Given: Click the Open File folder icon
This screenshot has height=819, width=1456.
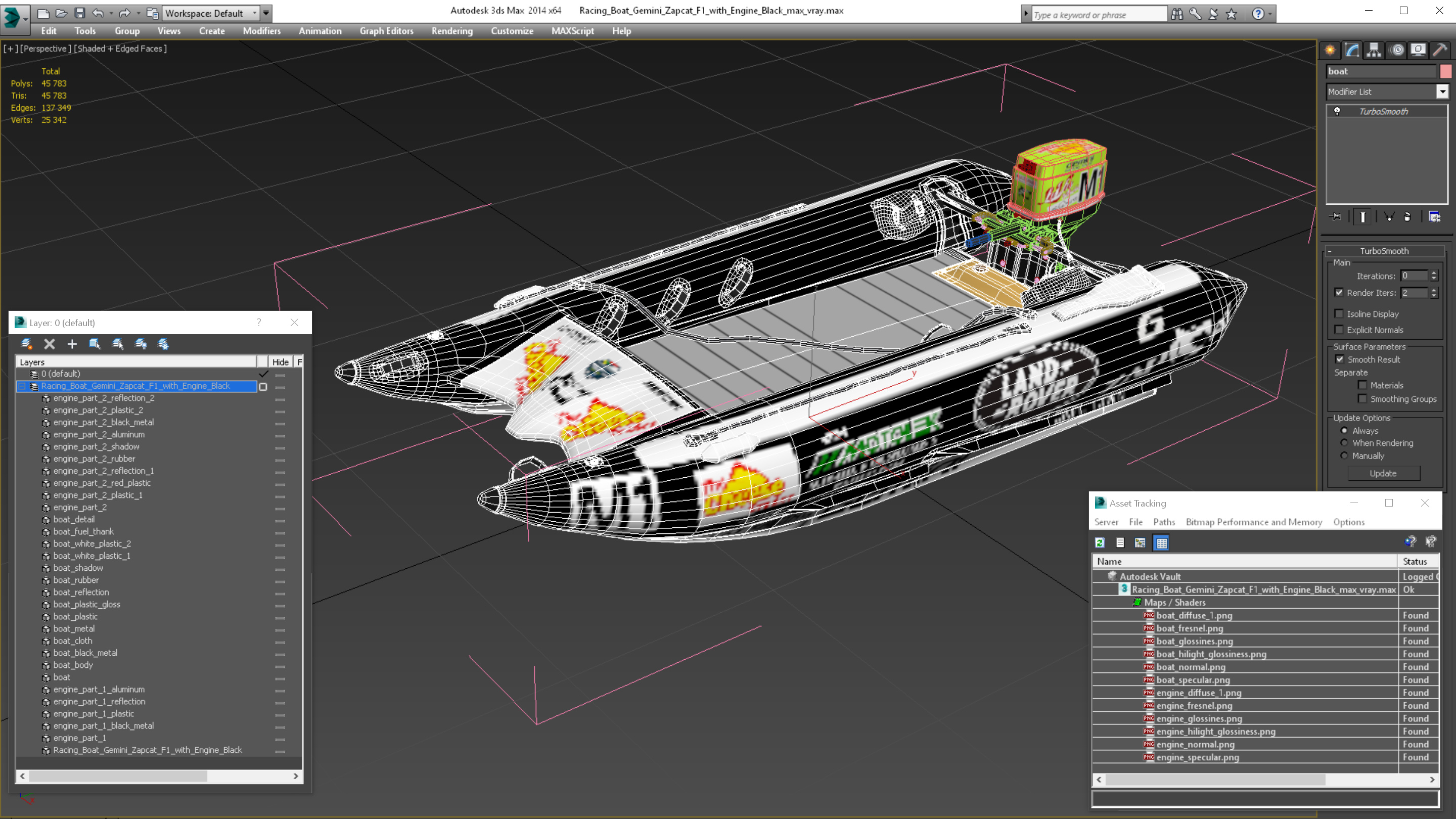Looking at the screenshot, I should point(61,13).
